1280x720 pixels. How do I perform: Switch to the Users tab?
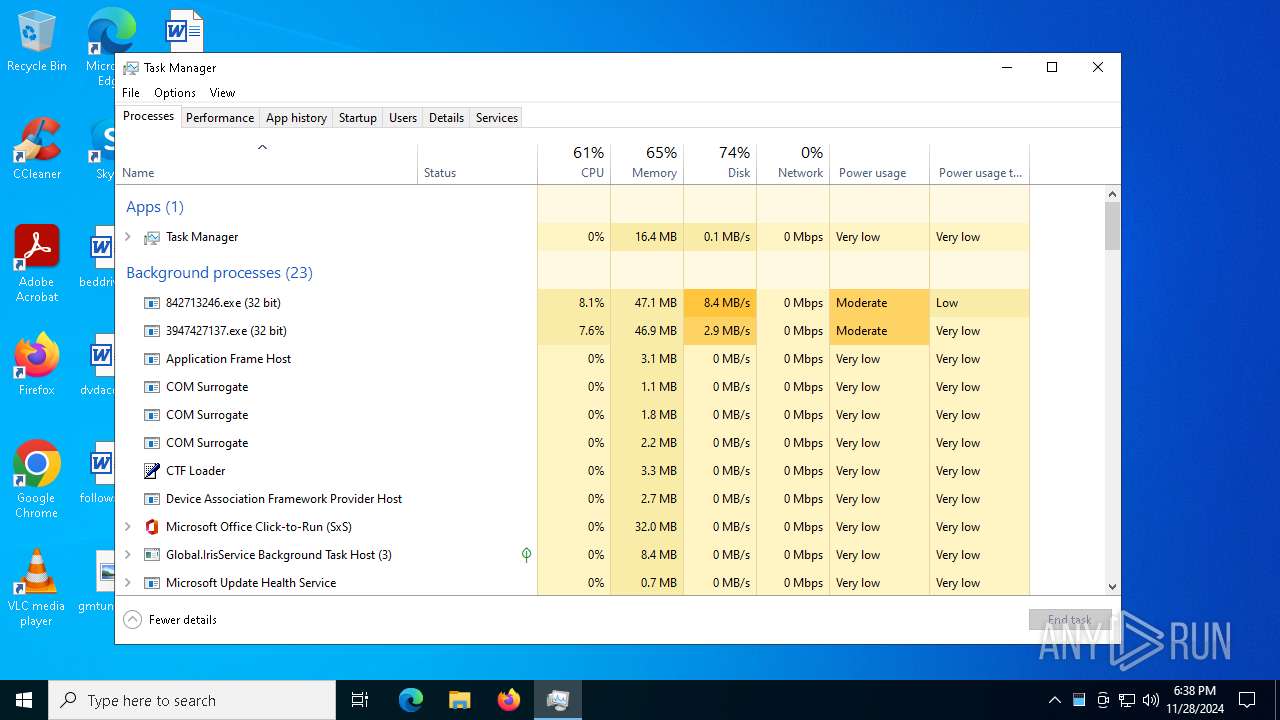pos(403,118)
